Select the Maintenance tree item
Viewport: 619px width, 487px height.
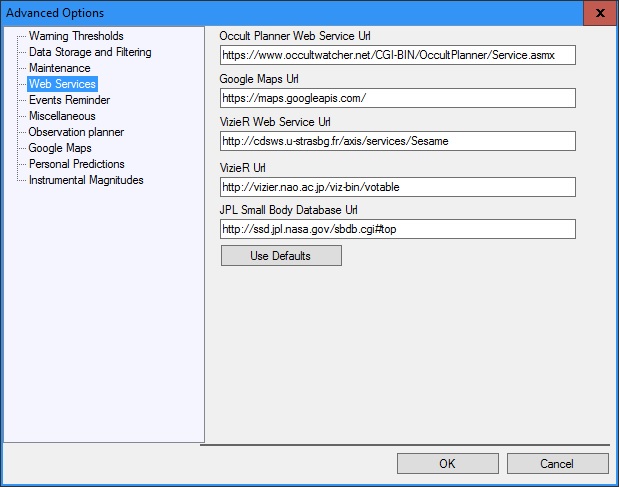pos(59,68)
